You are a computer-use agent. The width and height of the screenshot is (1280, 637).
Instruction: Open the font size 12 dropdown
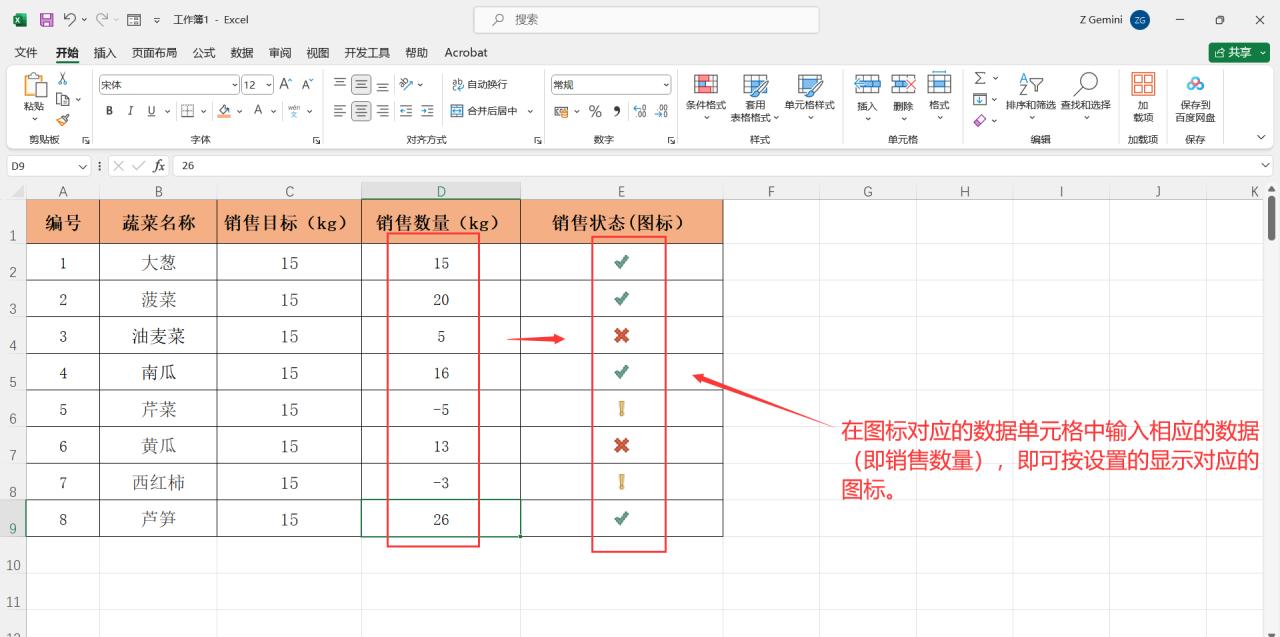(x=268, y=85)
